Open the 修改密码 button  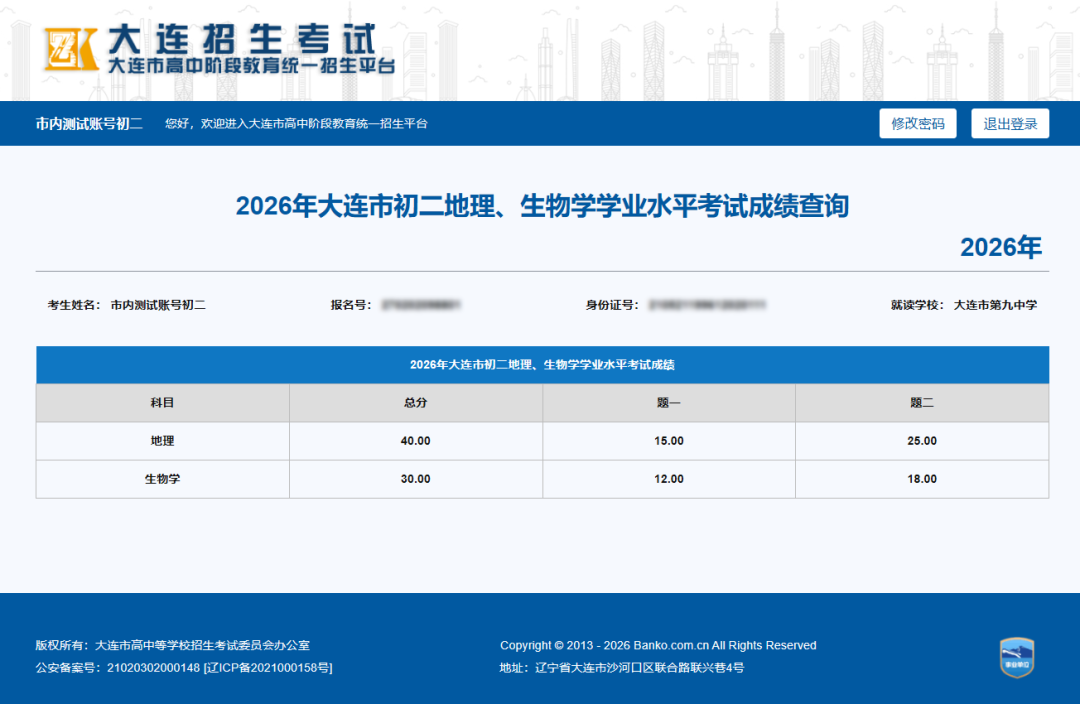coord(917,123)
